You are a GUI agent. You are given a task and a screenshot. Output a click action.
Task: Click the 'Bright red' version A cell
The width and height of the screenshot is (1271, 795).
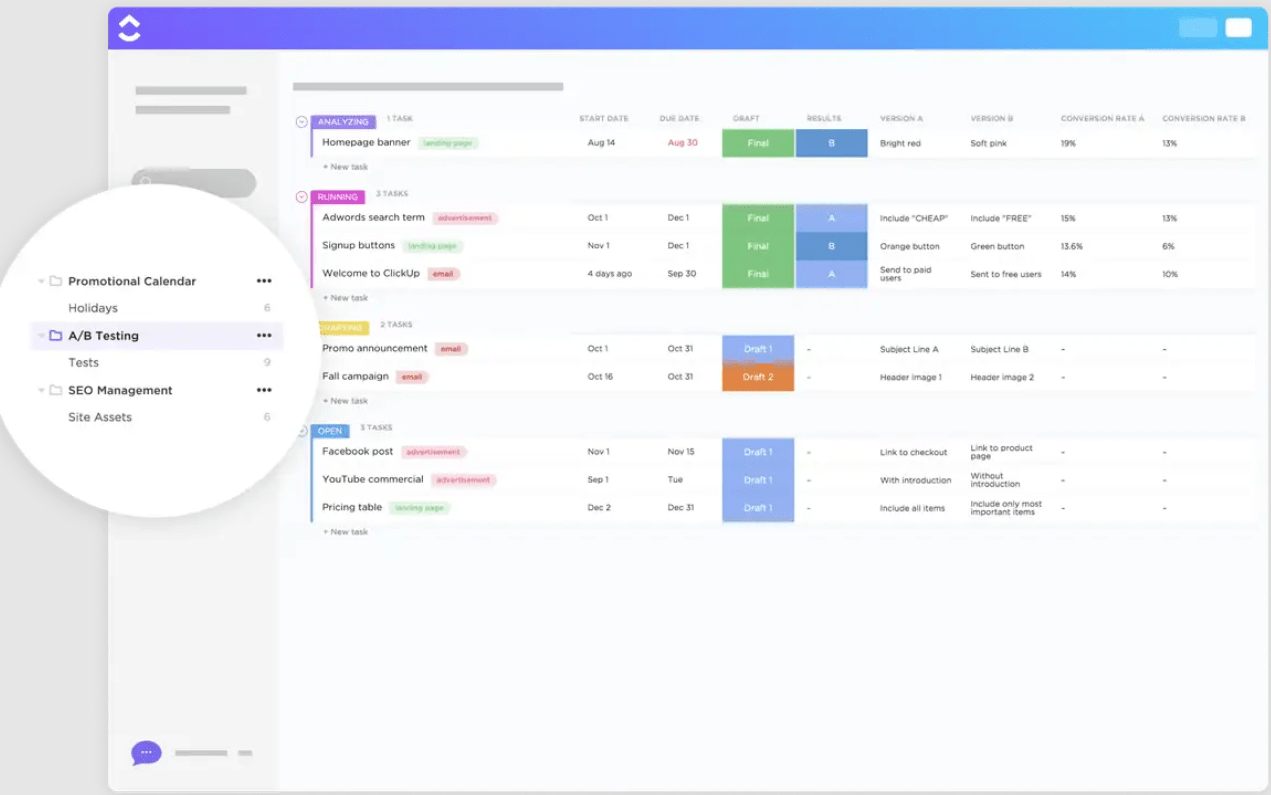(900, 143)
